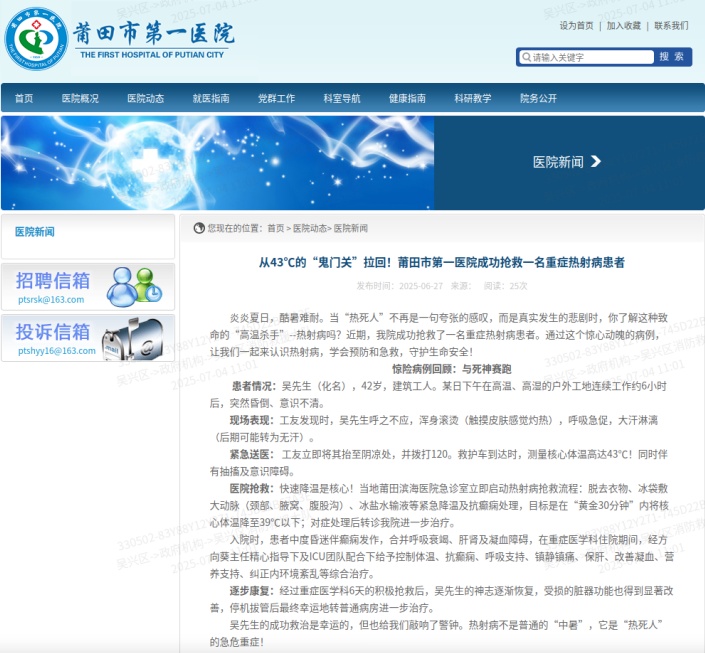Click the 搜索 button
This screenshot has height=653, width=705.
[672, 57]
